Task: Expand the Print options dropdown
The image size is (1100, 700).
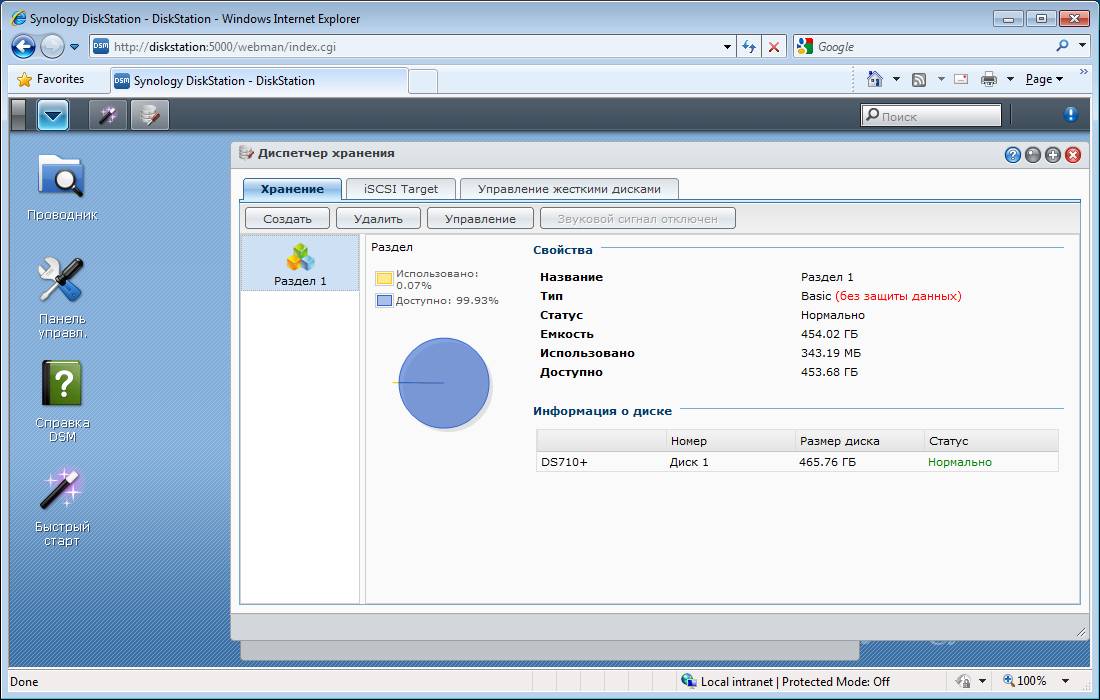Action: click(1010, 79)
